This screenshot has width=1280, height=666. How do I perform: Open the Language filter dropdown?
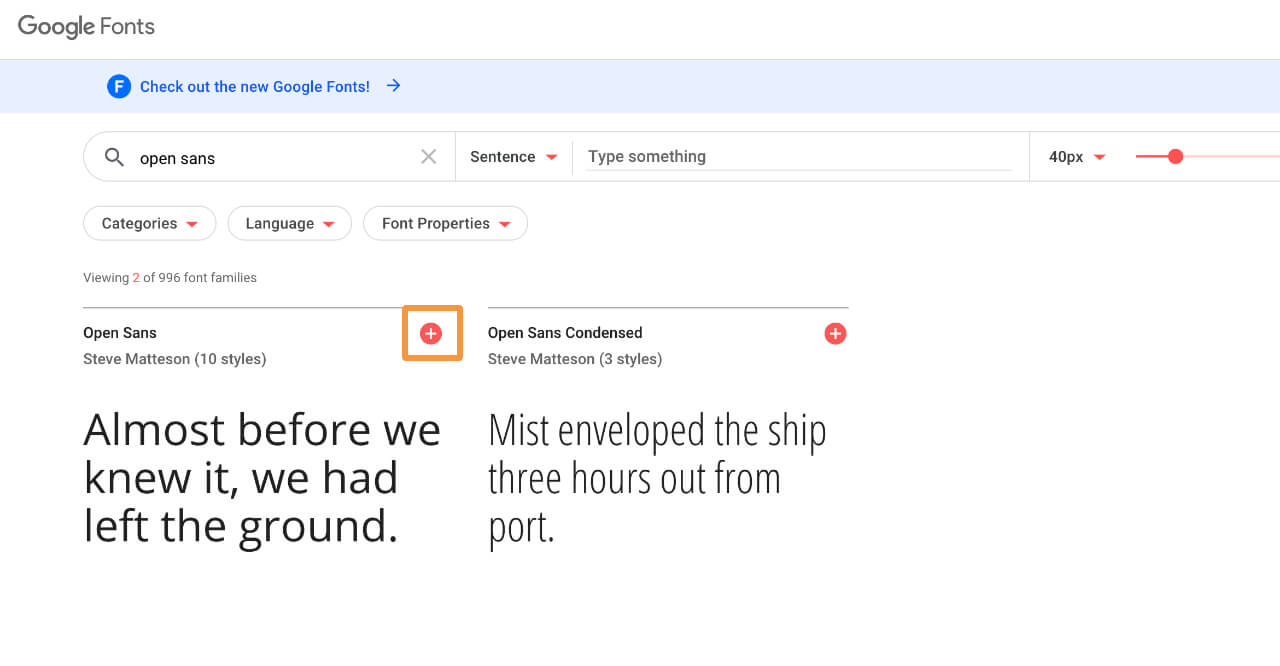(x=290, y=223)
